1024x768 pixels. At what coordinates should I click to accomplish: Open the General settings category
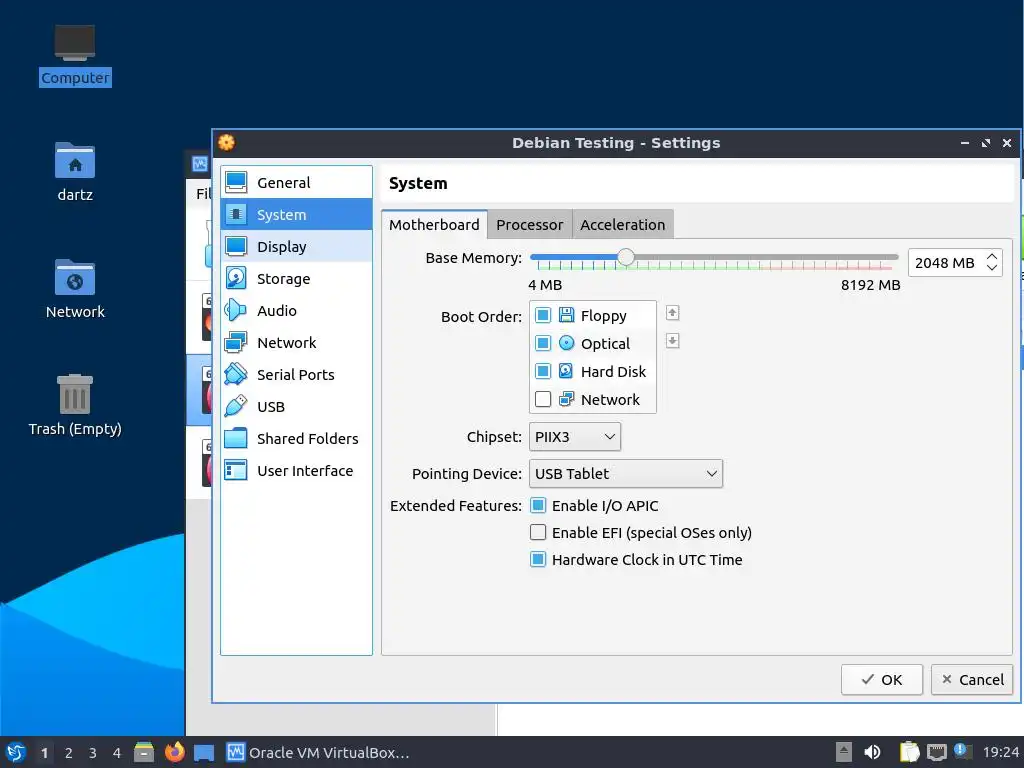coord(296,182)
